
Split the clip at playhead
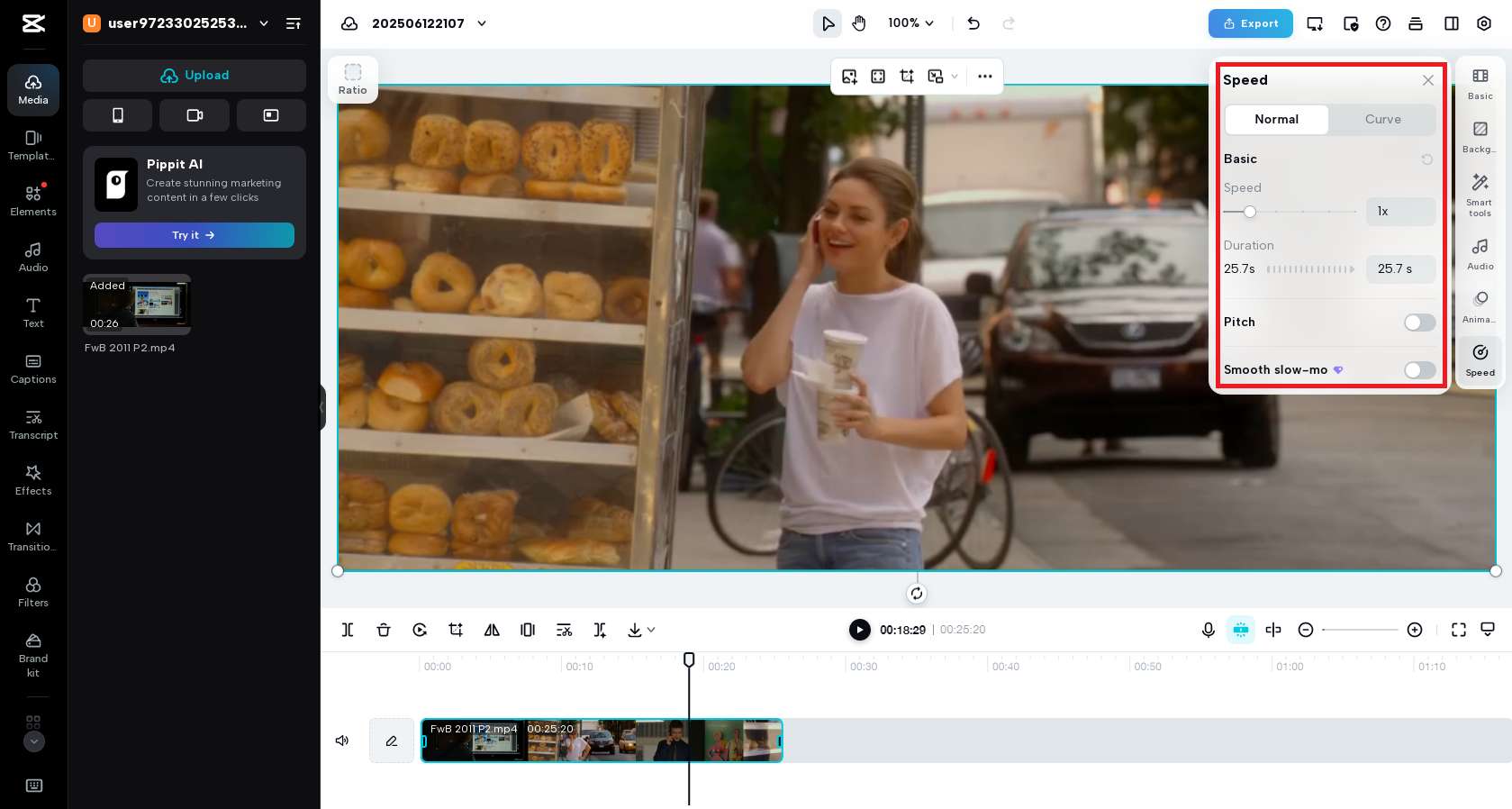(348, 630)
